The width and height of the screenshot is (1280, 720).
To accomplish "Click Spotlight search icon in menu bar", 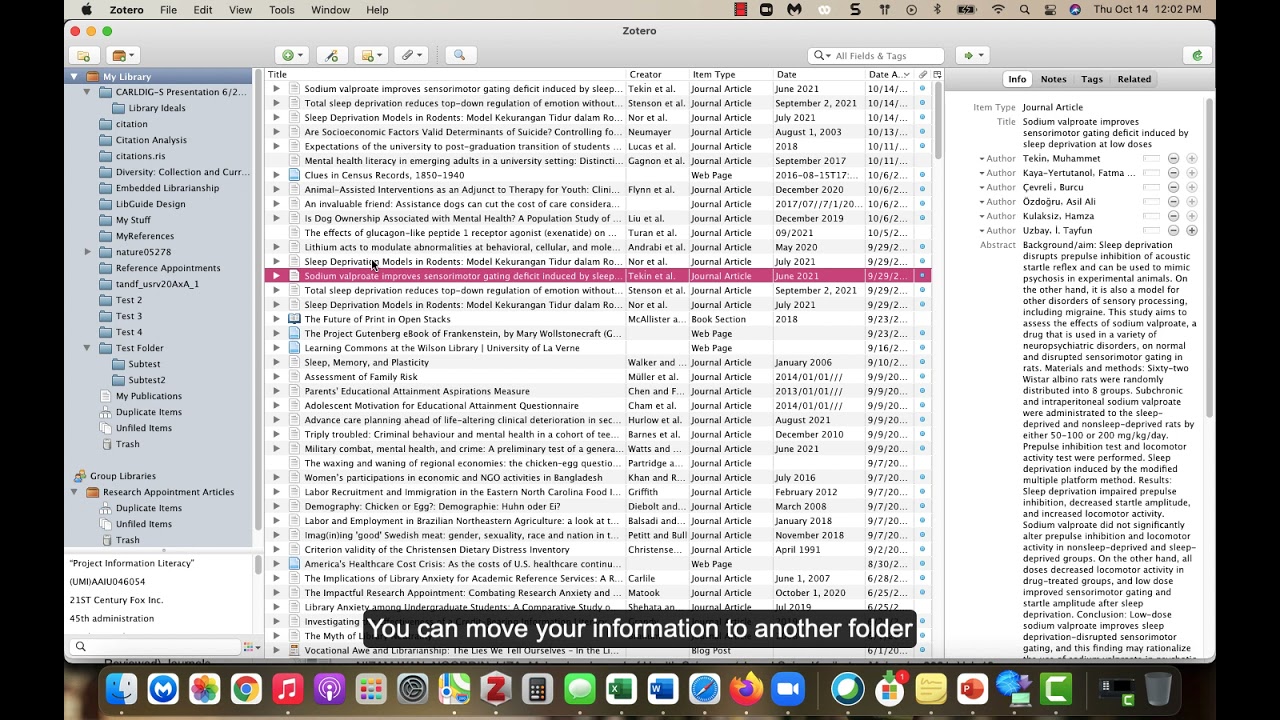I will coord(1025,10).
